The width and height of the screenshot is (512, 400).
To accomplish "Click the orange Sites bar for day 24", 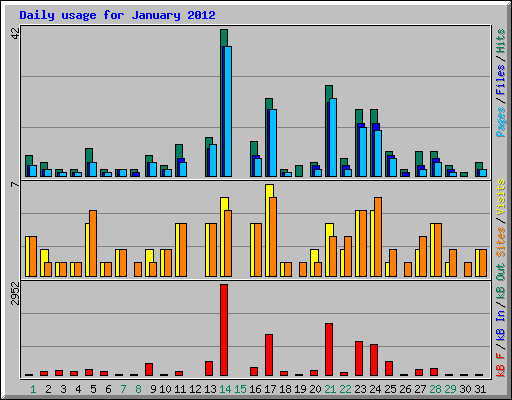I will [378, 237].
